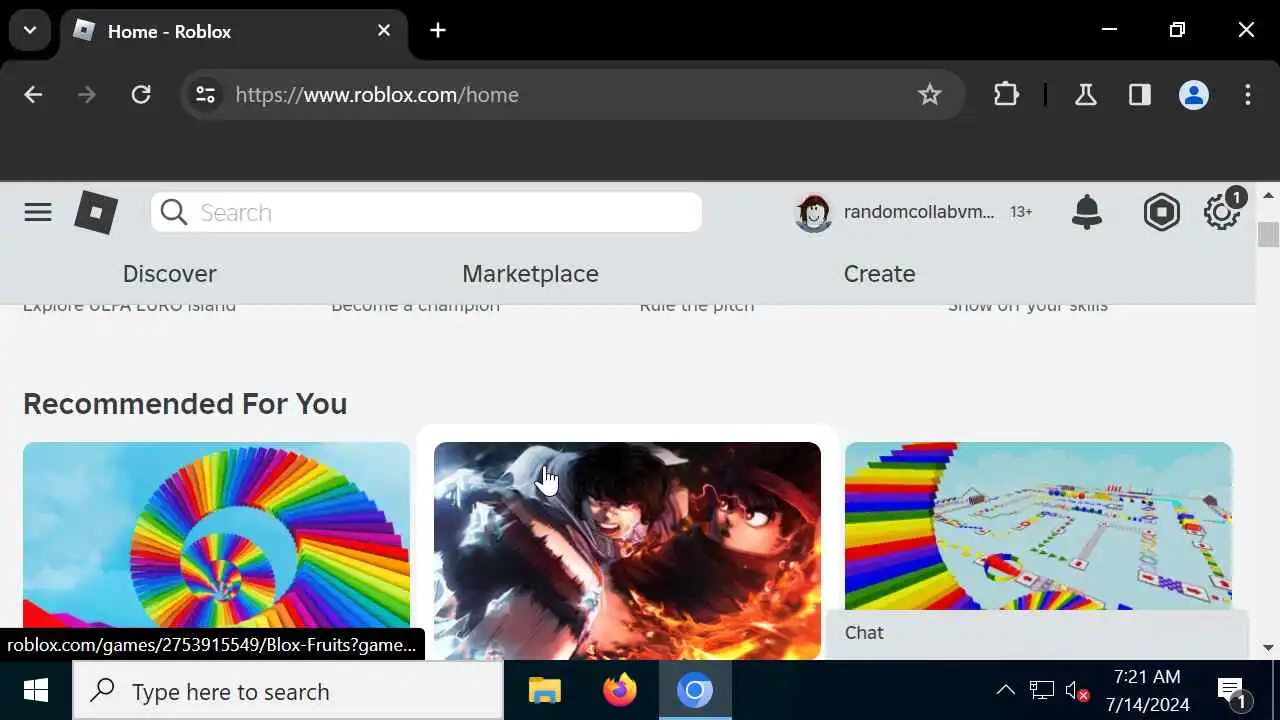Screen dimensions: 1280x720
Task: Select the Home - Roblox browser tab
Action: 234,31
